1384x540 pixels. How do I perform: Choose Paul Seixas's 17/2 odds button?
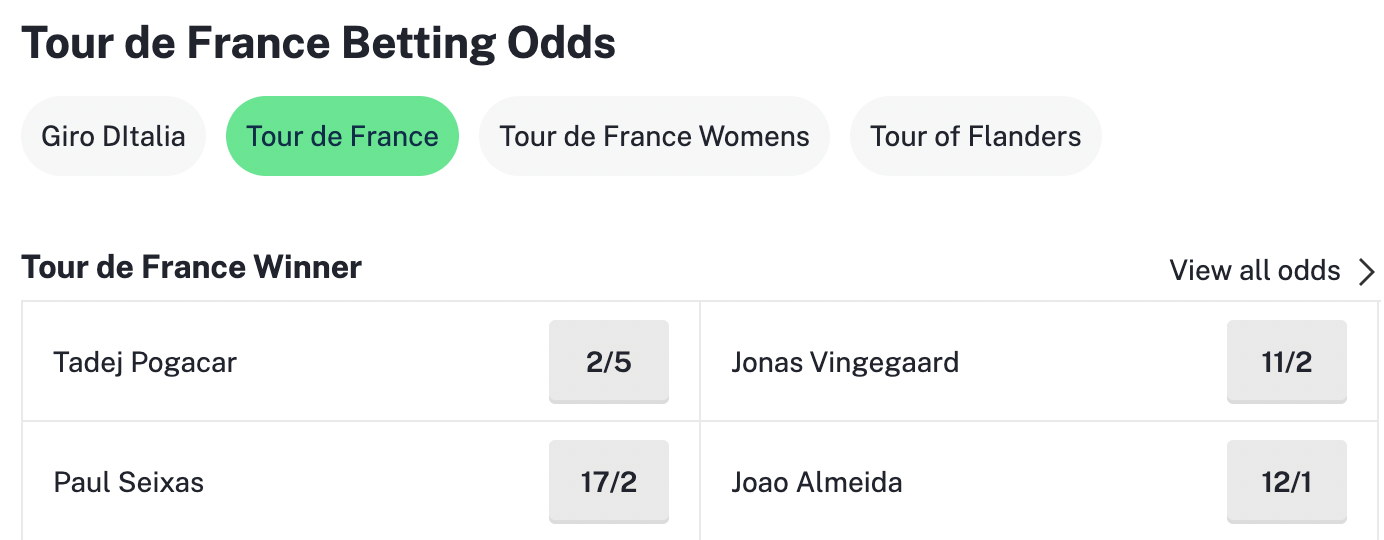point(608,482)
